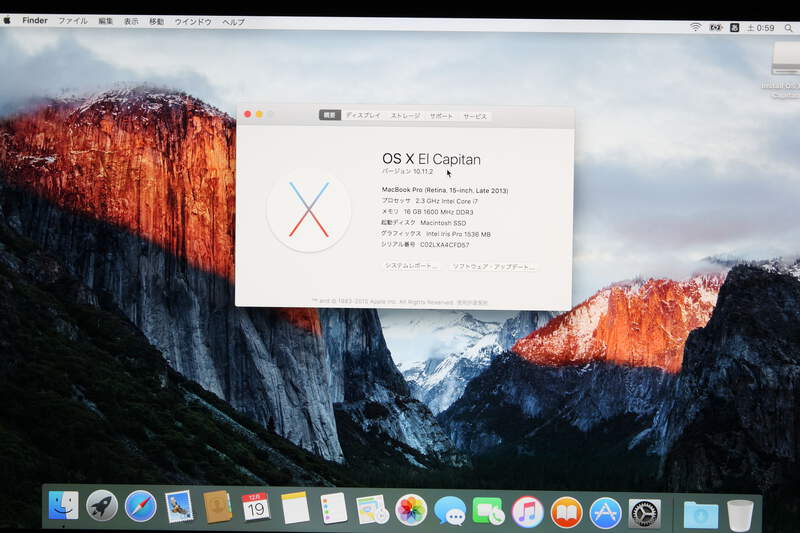Open Messages from the Dock
800x533 pixels.
tap(450, 512)
